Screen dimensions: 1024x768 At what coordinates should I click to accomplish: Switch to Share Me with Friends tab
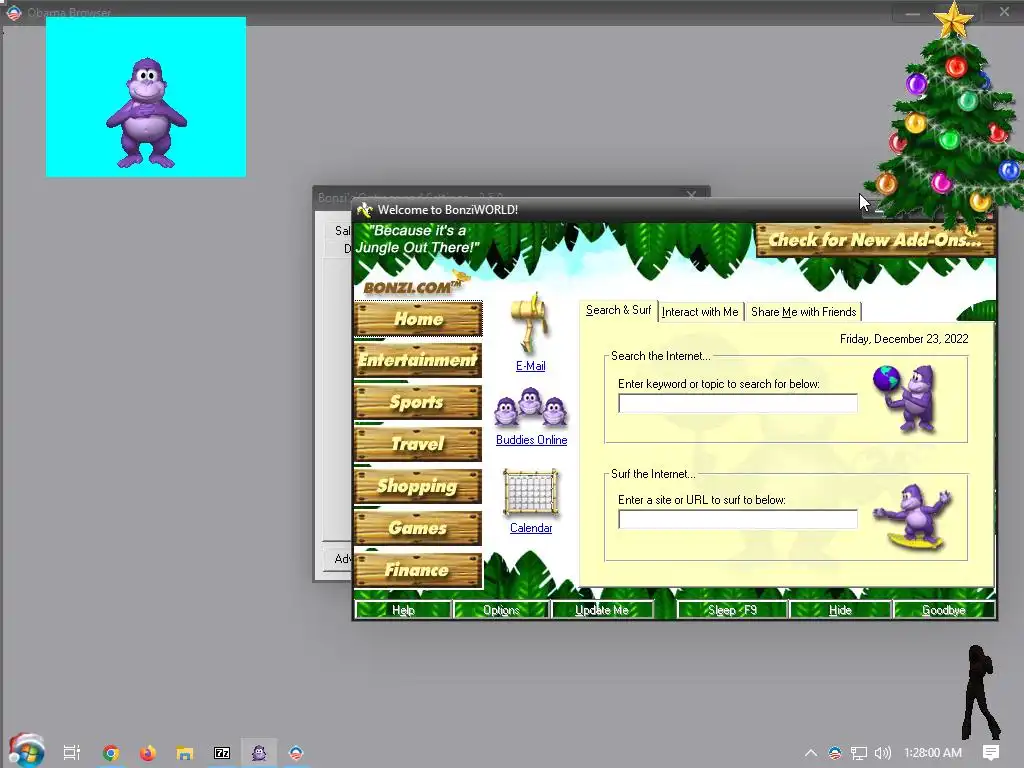click(x=803, y=312)
